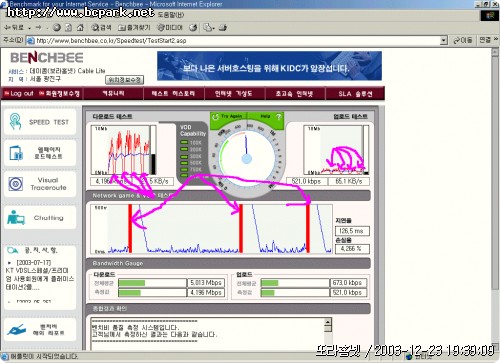Open the Help (도움말) menu

pyautogui.click(x=170, y=15)
